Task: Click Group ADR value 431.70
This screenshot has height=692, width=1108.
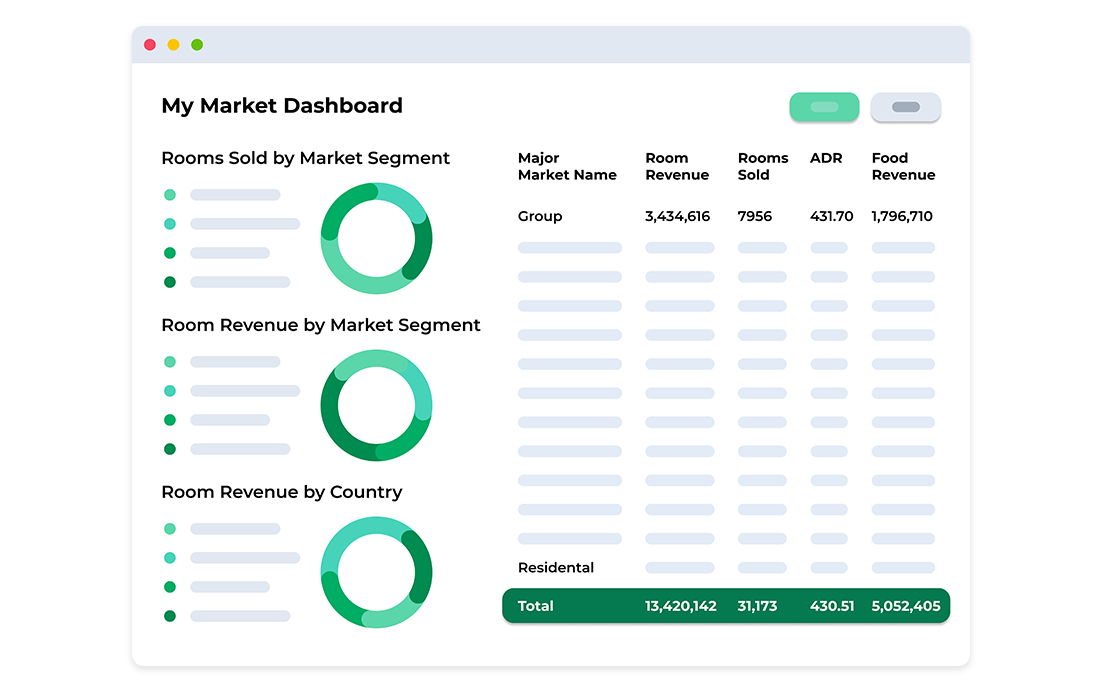Action: point(831,216)
